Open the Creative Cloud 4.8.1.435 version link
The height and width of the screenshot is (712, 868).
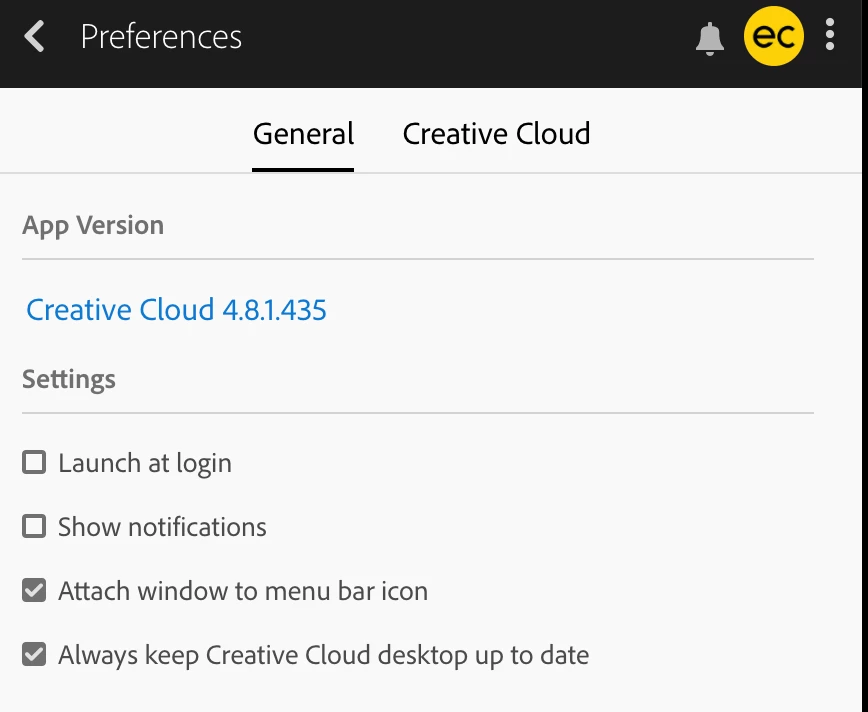177,309
